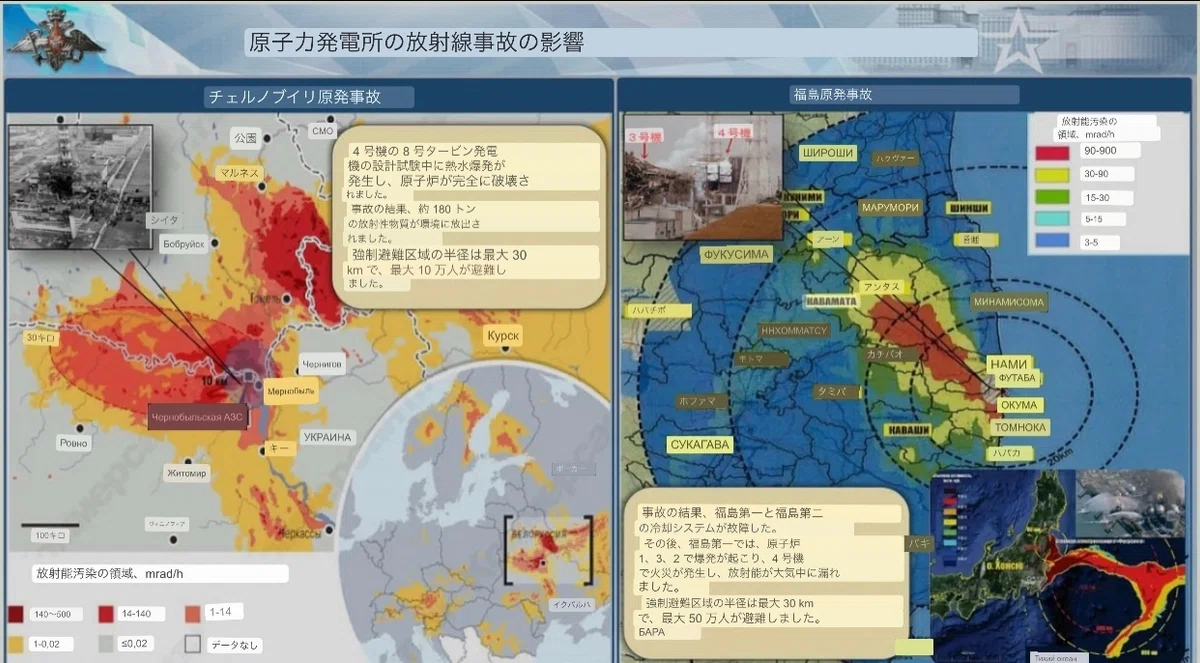Click the ШИРОШИ map label

[x=828, y=152]
